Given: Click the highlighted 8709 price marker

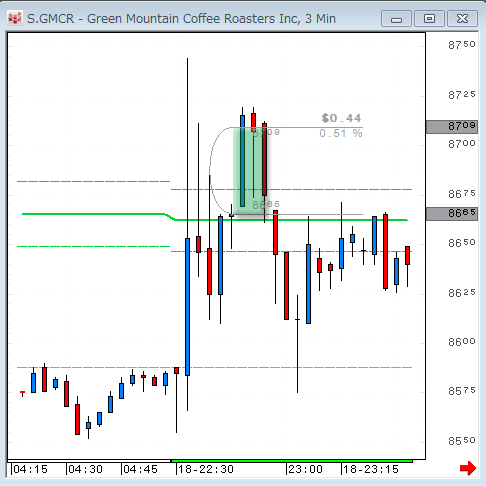Looking at the screenshot, I should (x=452, y=127).
